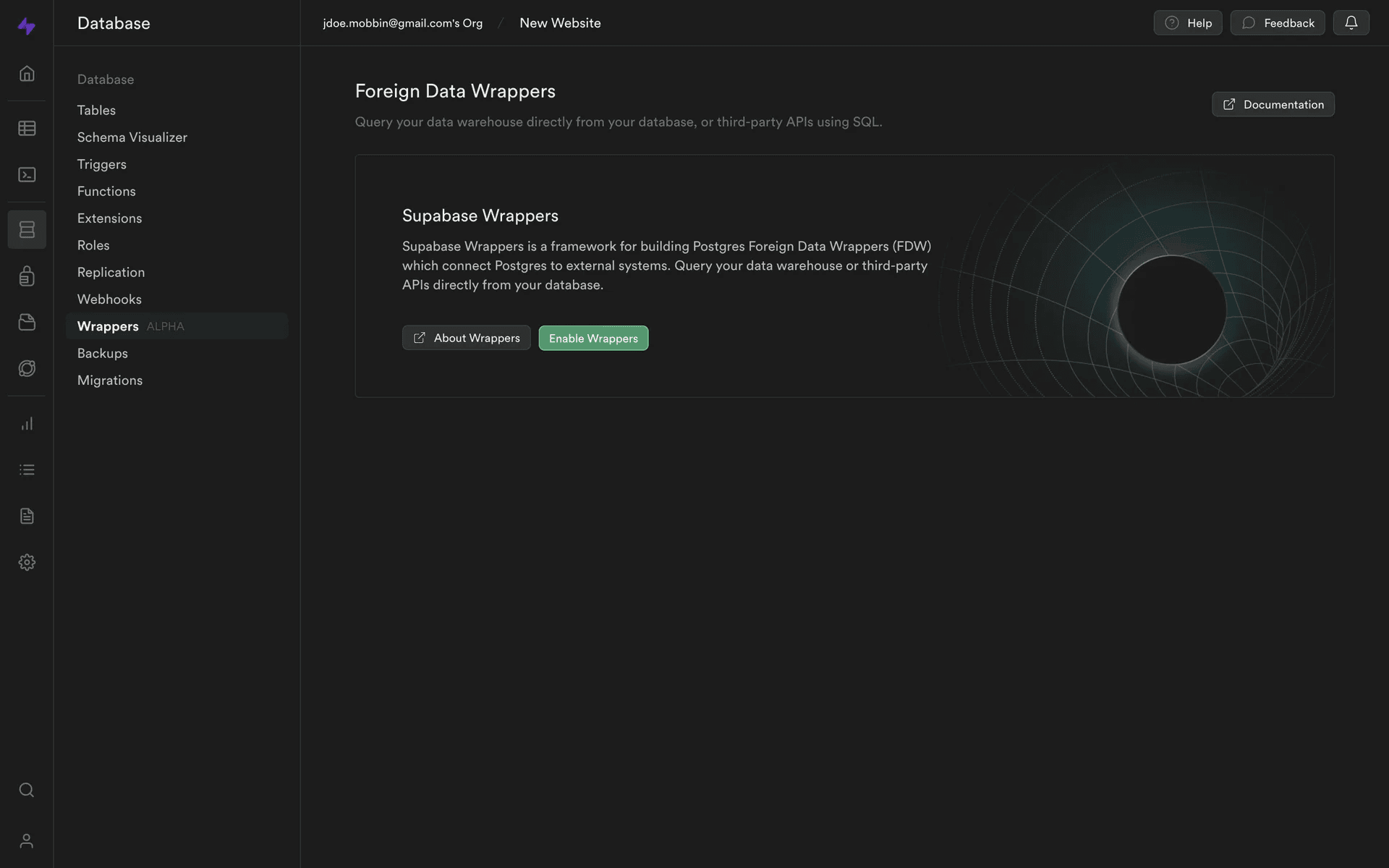Open the Reports bar chart icon
Image resolution: width=1389 pixels, height=868 pixels.
[x=27, y=424]
